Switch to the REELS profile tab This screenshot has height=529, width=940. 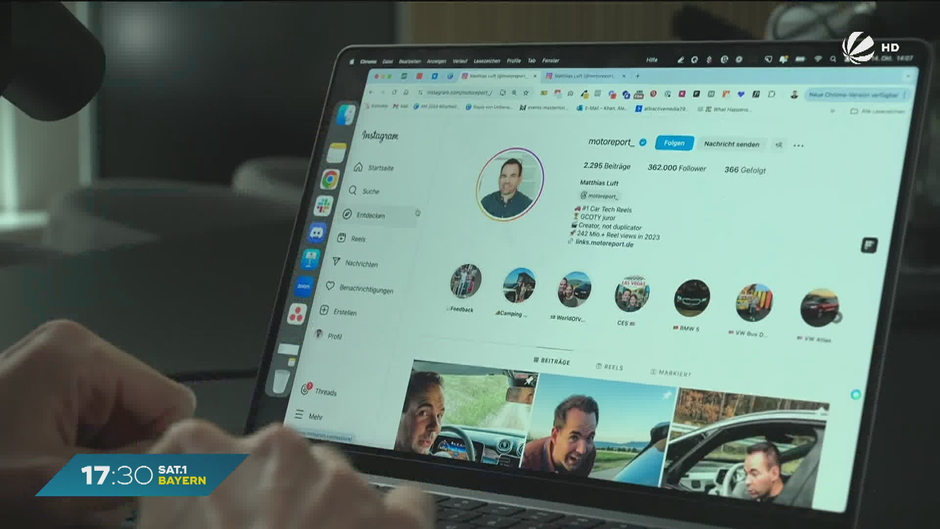tap(610, 367)
